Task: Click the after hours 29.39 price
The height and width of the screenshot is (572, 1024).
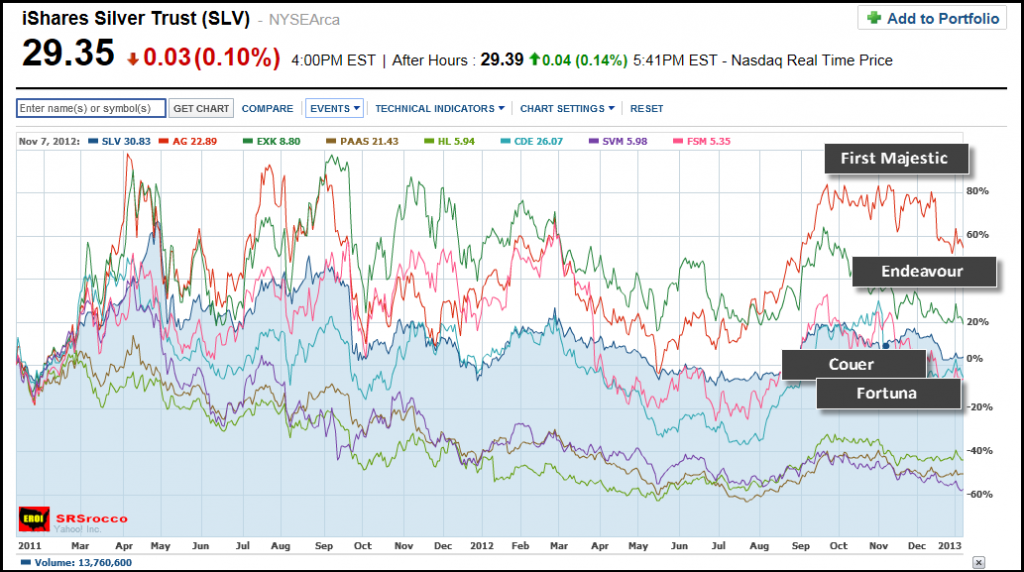Action: [502, 60]
